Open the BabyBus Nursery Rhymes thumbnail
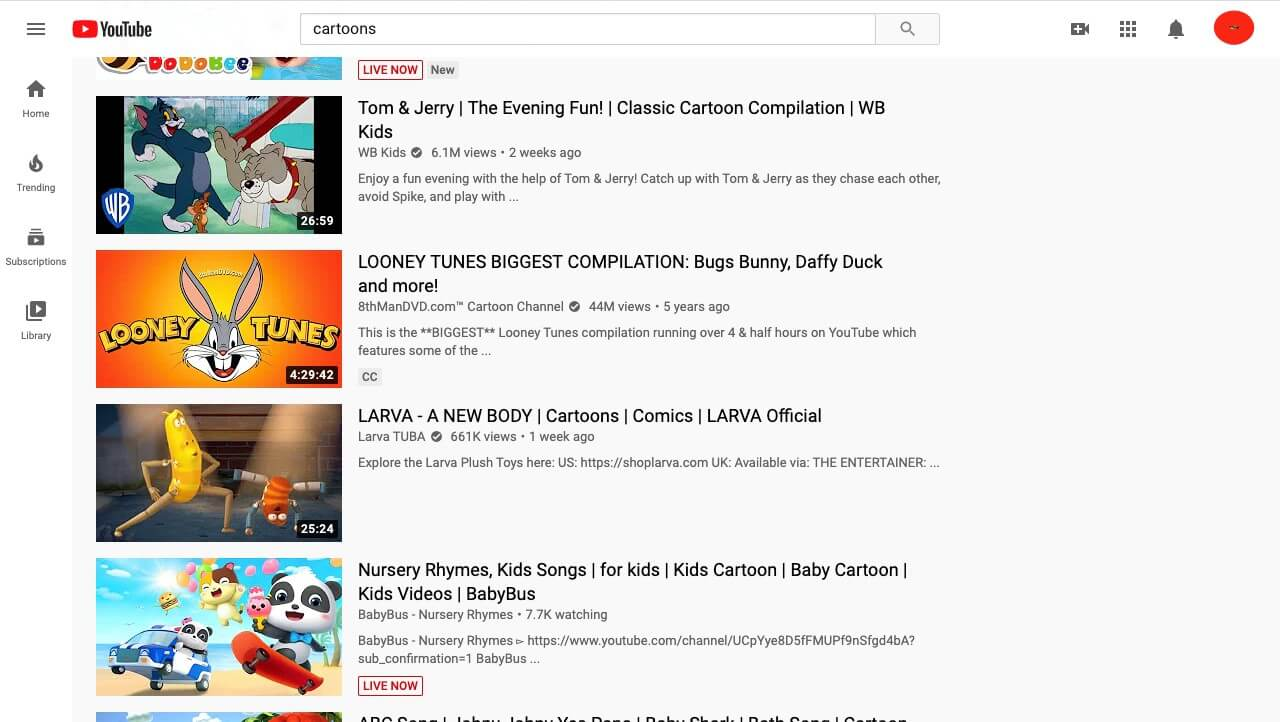Viewport: 1280px width, 722px height. coord(219,627)
